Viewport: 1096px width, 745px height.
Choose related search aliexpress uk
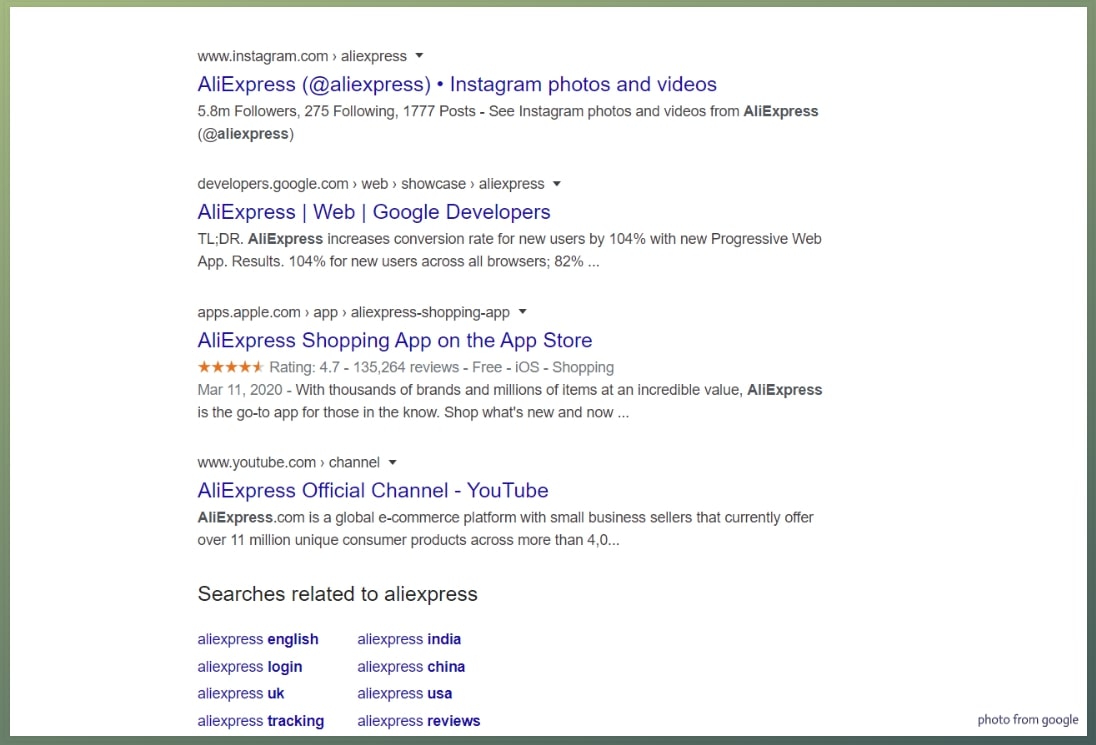pyautogui.click(x=240, y=693)
